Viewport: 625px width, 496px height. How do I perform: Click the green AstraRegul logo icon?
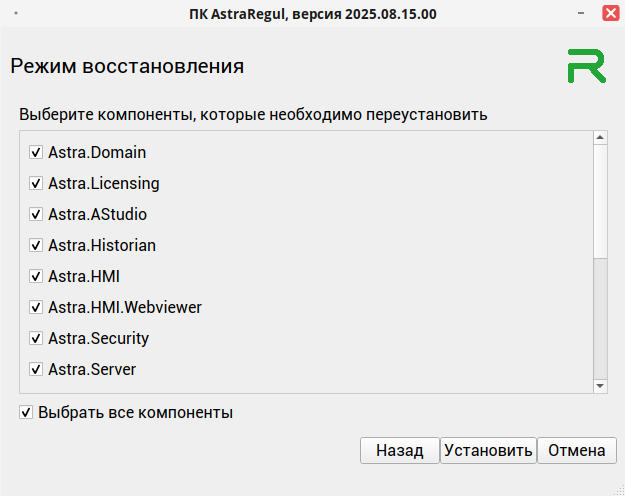(x=586, y=66)
